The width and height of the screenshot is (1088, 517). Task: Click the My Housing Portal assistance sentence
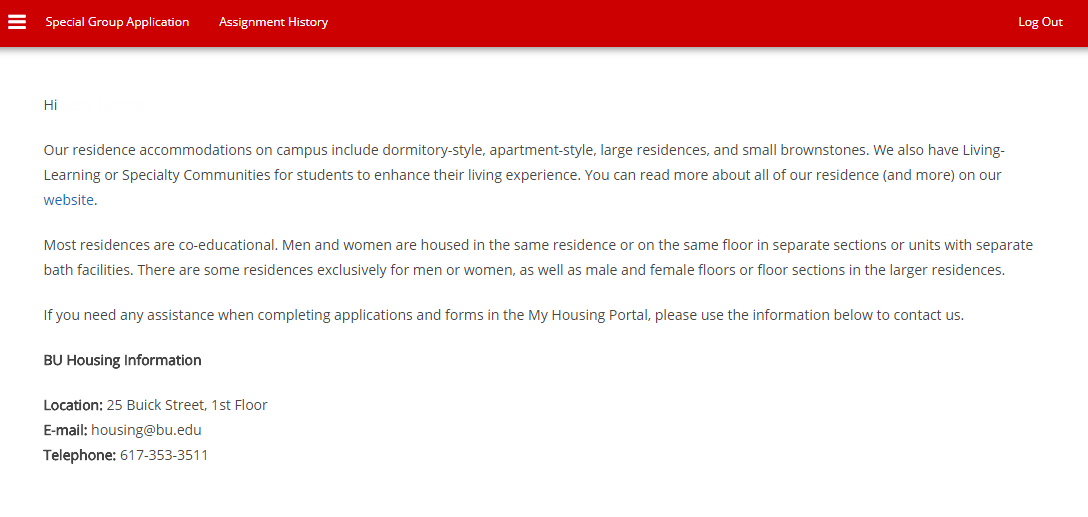(x=503, y=315)
